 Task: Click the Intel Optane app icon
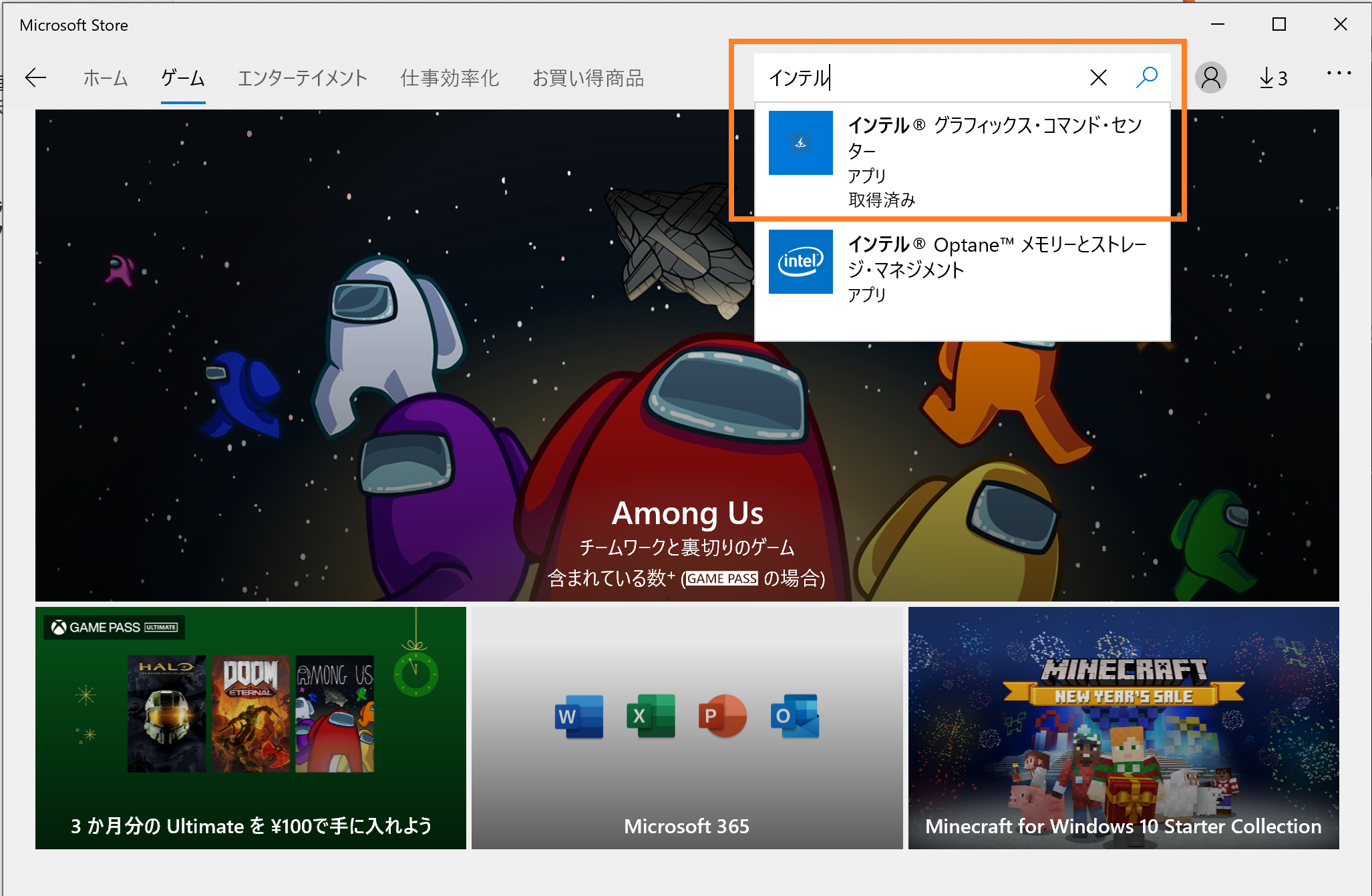coord(800,262)
